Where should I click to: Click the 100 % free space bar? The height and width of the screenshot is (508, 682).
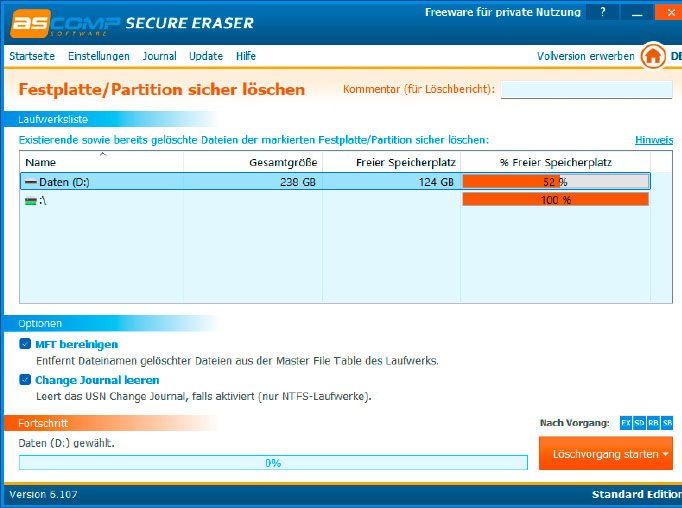[x=555, y=200]
